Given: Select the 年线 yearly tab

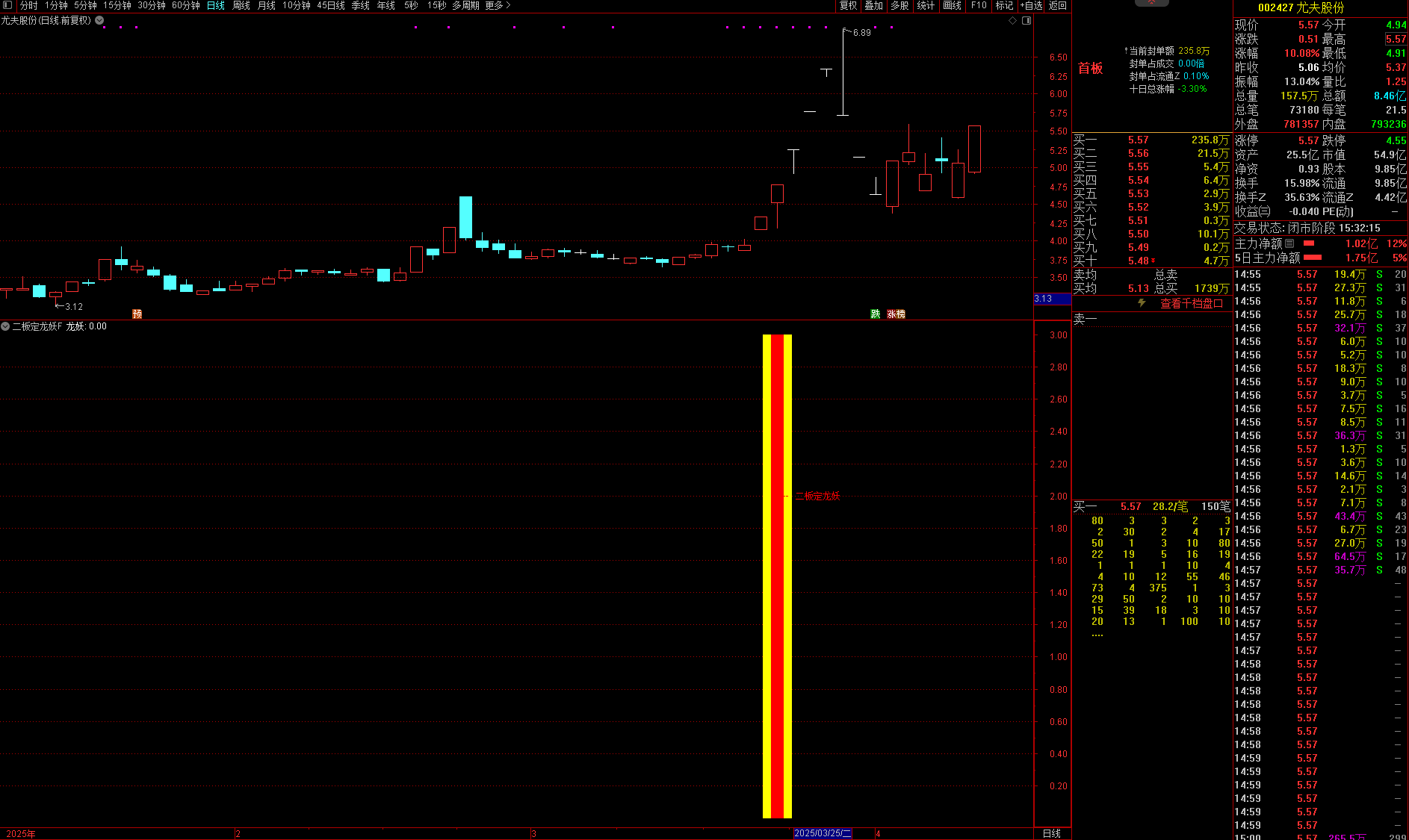Looking at the screenshot, I should (386, 5).
